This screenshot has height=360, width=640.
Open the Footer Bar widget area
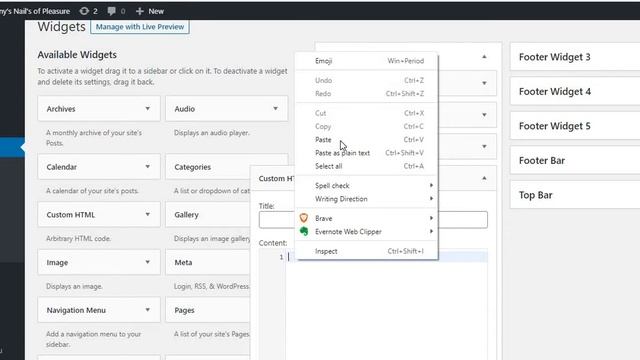click(x=575, y=160)
